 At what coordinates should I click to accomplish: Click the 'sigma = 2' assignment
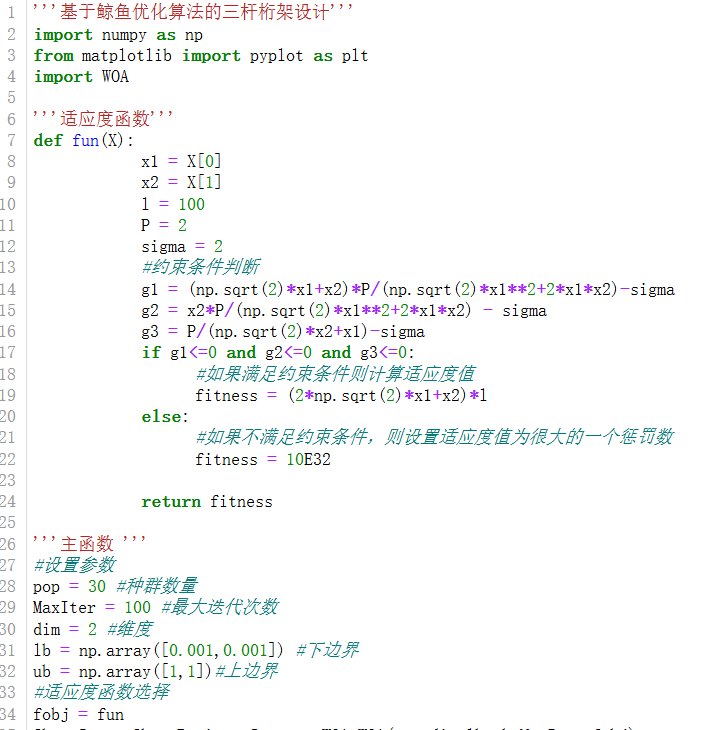(182, 246)
